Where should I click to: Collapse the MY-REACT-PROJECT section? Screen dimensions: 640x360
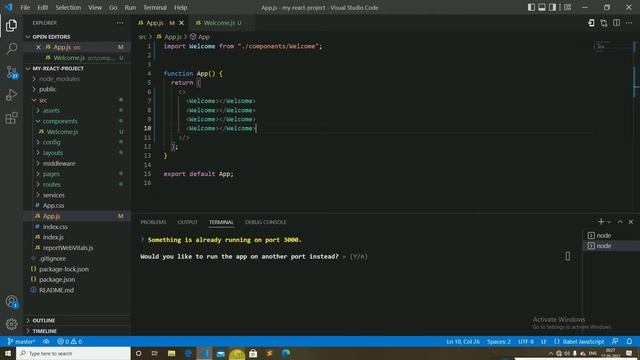tap(77, 69)
